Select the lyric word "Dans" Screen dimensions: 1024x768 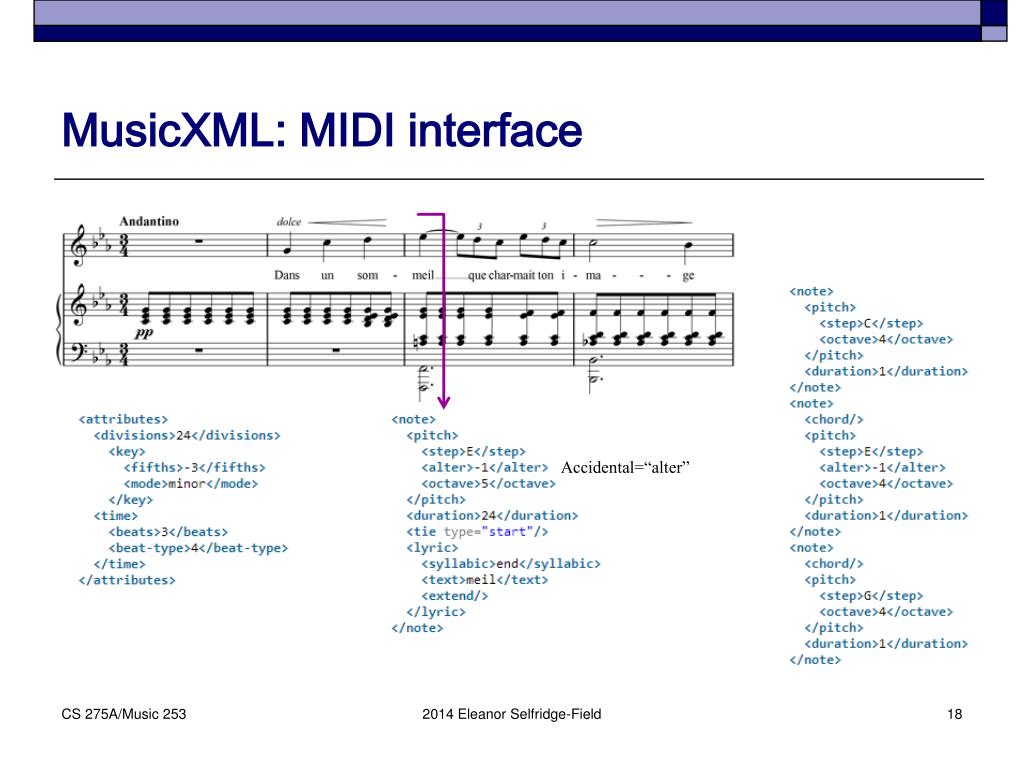pyautogui.click(x=287, y=275)
